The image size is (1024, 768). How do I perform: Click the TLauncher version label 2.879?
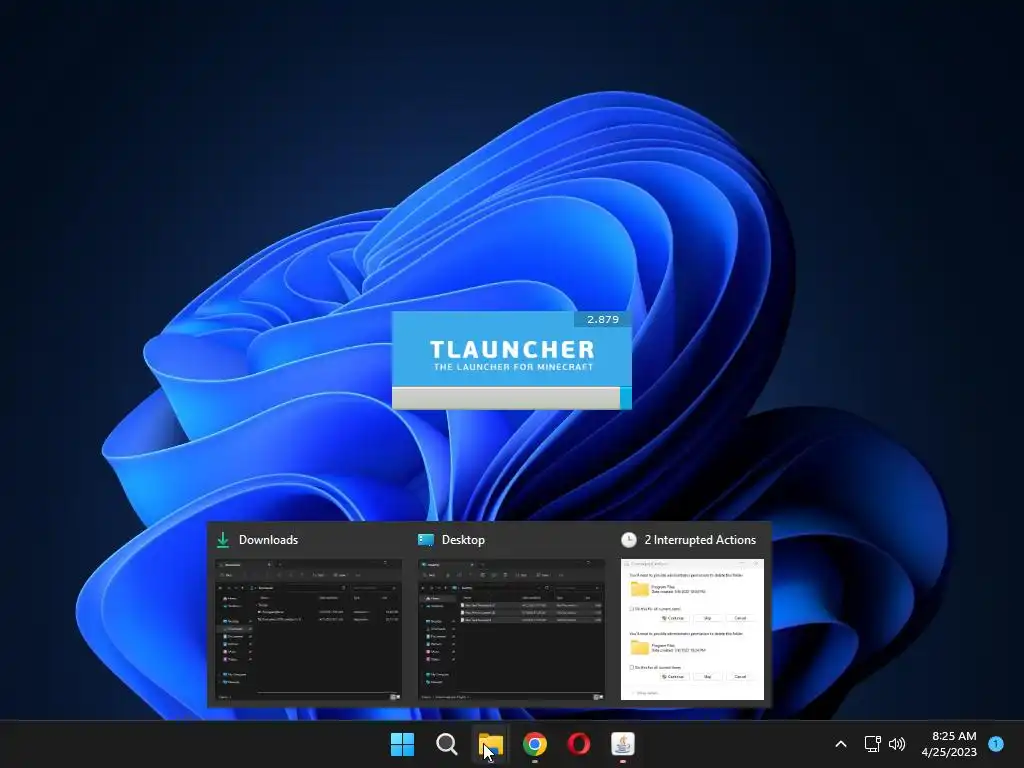(x=602, y=319)
